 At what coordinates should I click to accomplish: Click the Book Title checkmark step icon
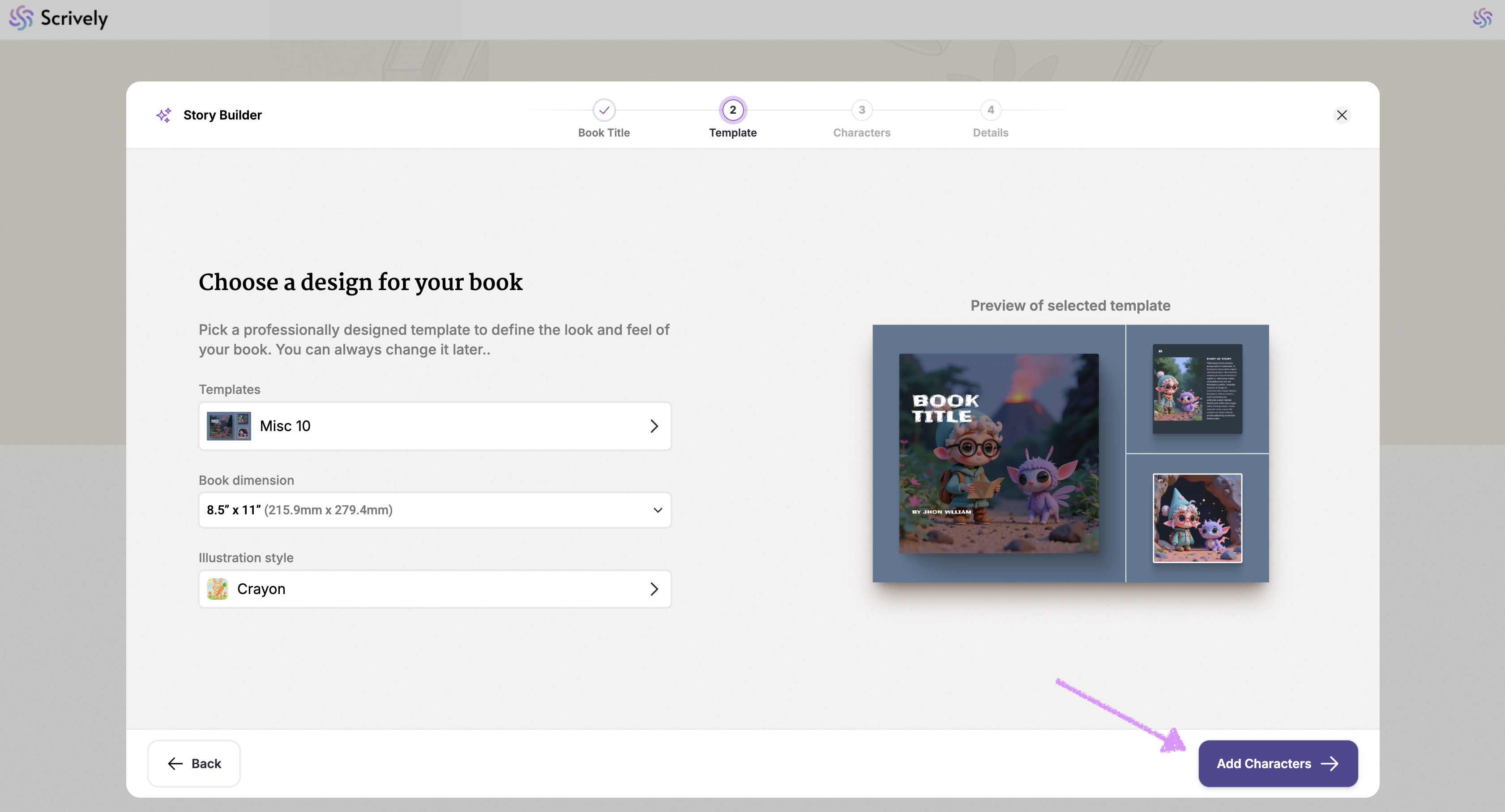603,110
